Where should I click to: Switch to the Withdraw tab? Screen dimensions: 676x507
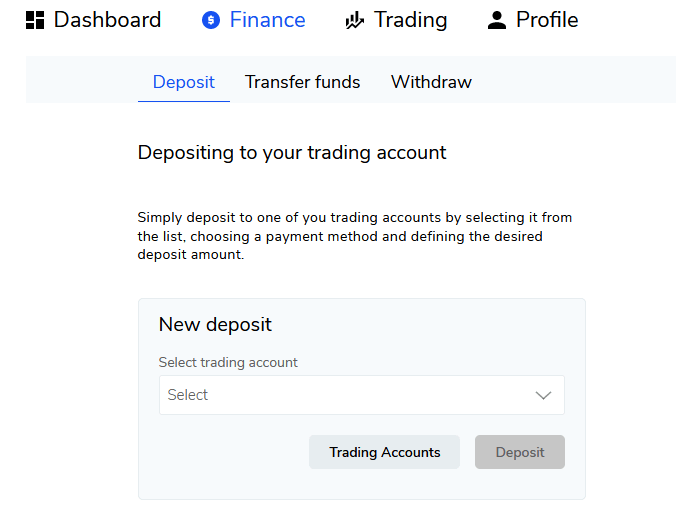tap(431, 81)
